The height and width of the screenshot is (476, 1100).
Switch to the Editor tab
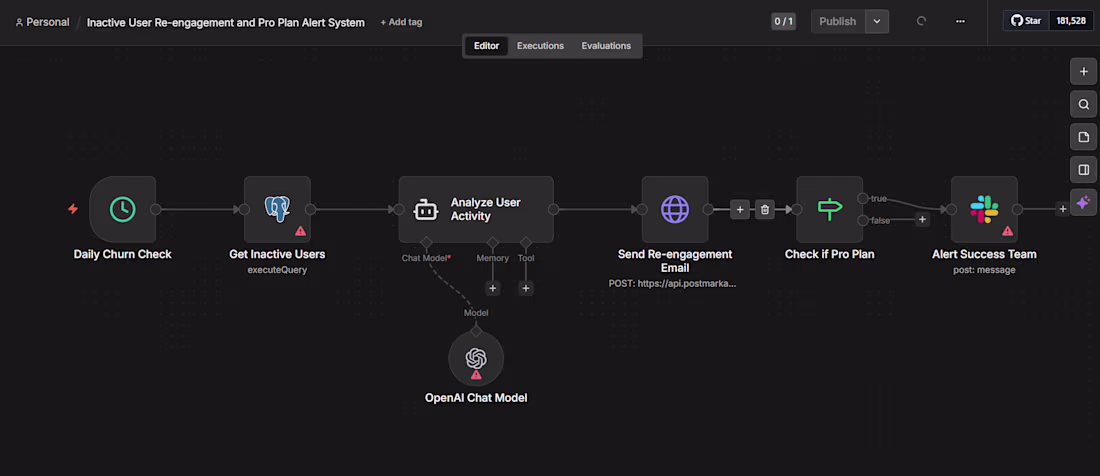[486, 46]
